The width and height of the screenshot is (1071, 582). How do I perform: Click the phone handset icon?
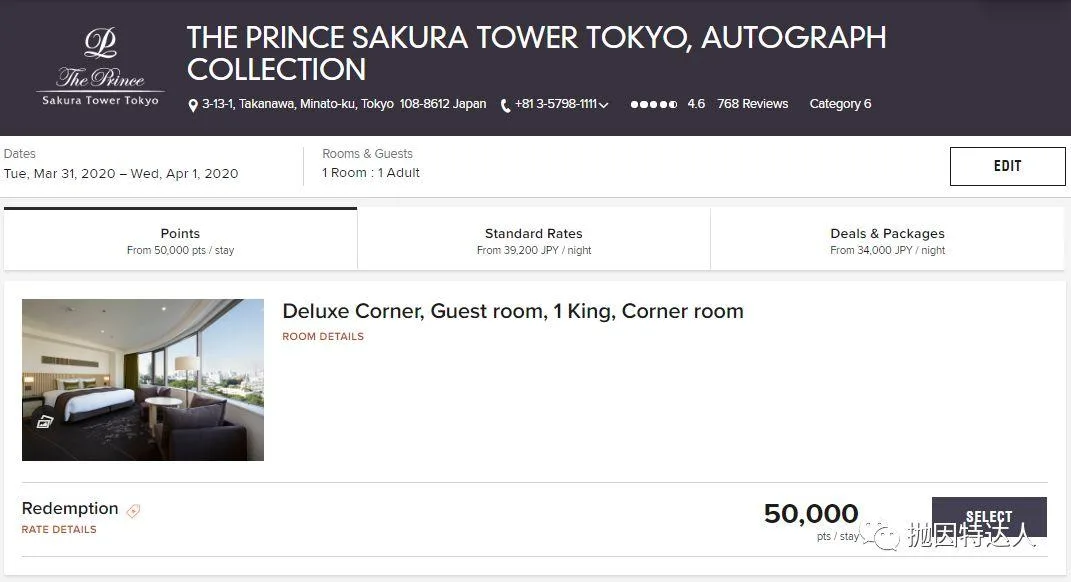pos(505,105)
